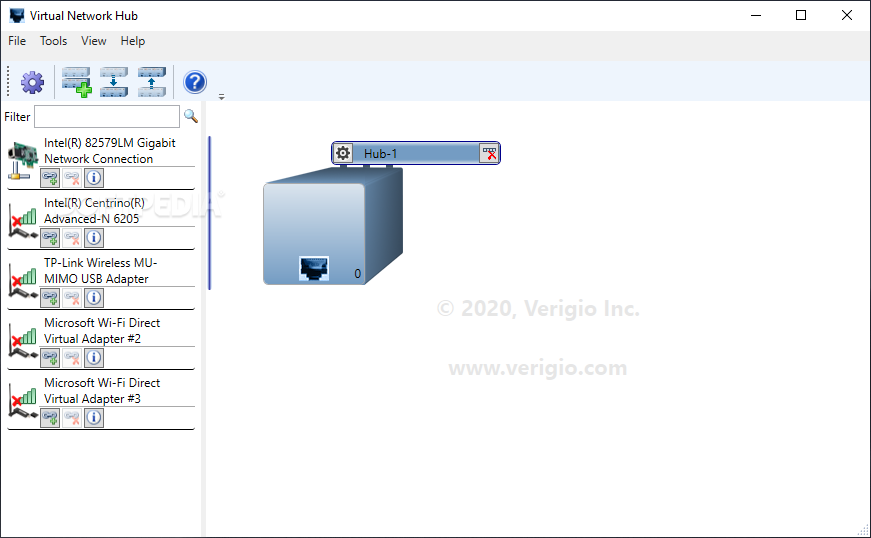871x538 pixels.
Task: Connect TP-Link Wireless MU-MIMO adapter to hub
Action: [50, 298]
